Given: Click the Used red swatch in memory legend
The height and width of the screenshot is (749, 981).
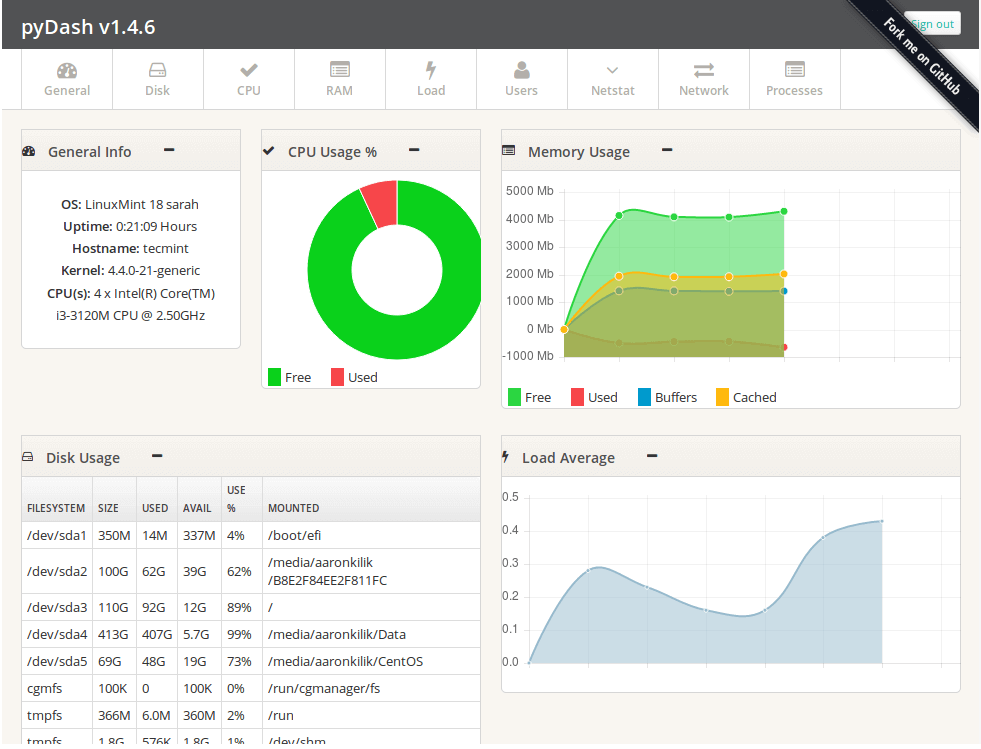Looking at the screenshot, I should (x=577, y=397).
